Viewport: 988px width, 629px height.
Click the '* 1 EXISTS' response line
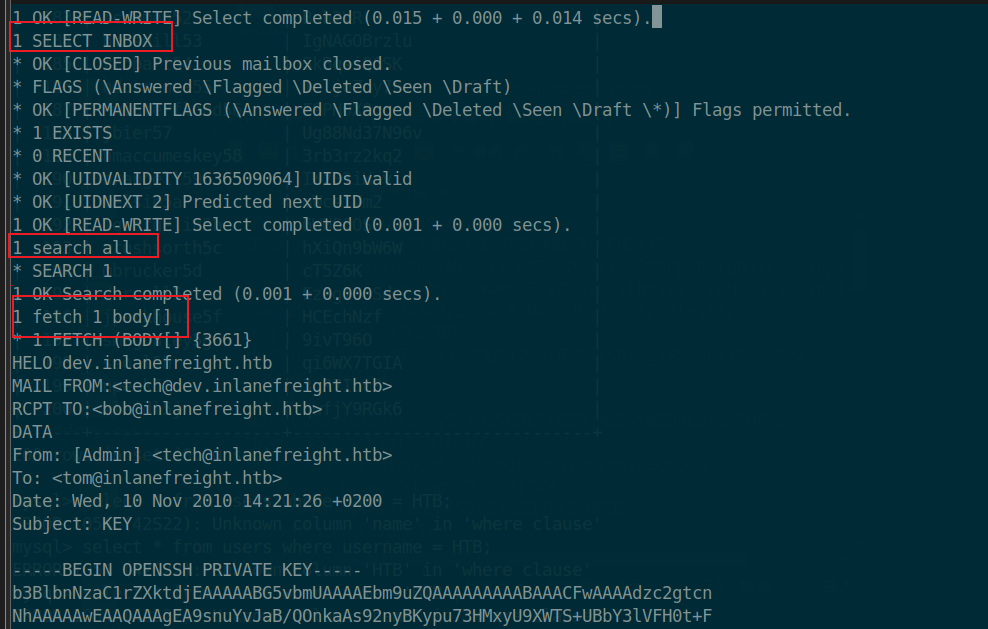[62, 133]
